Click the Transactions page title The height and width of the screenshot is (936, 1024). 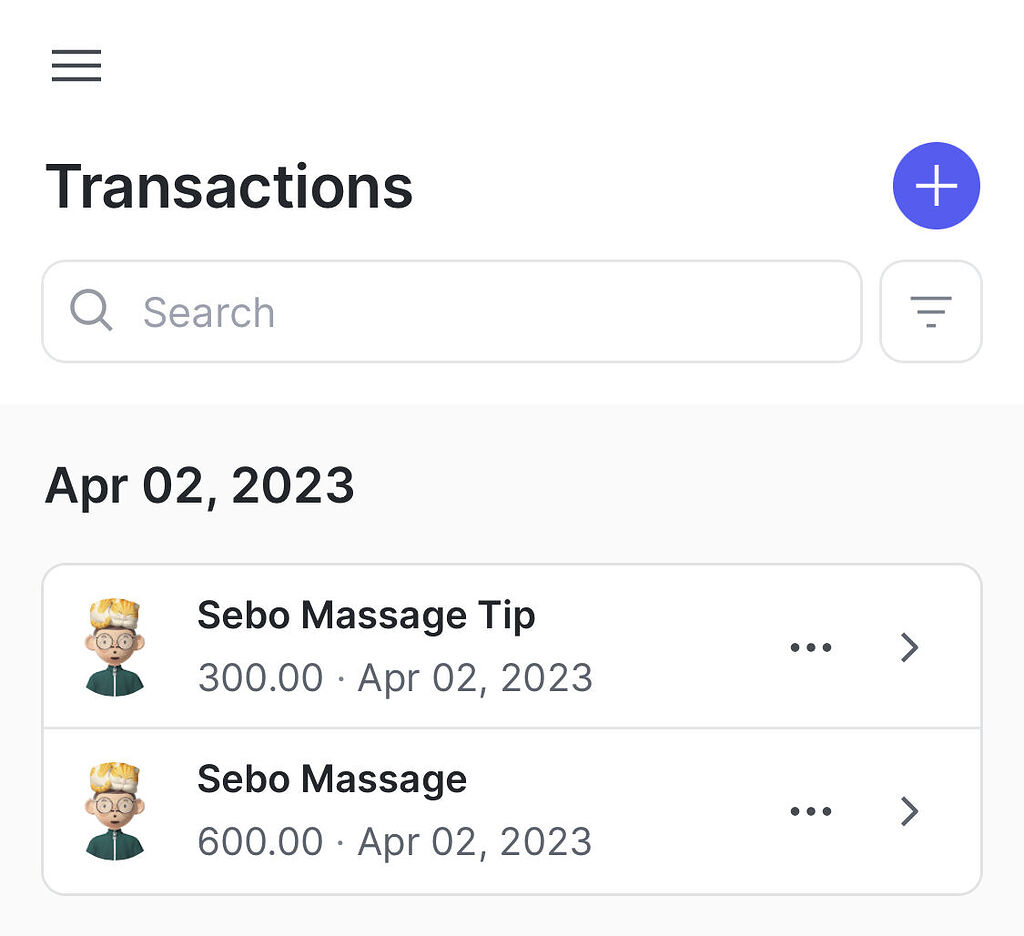coord(230,185)
